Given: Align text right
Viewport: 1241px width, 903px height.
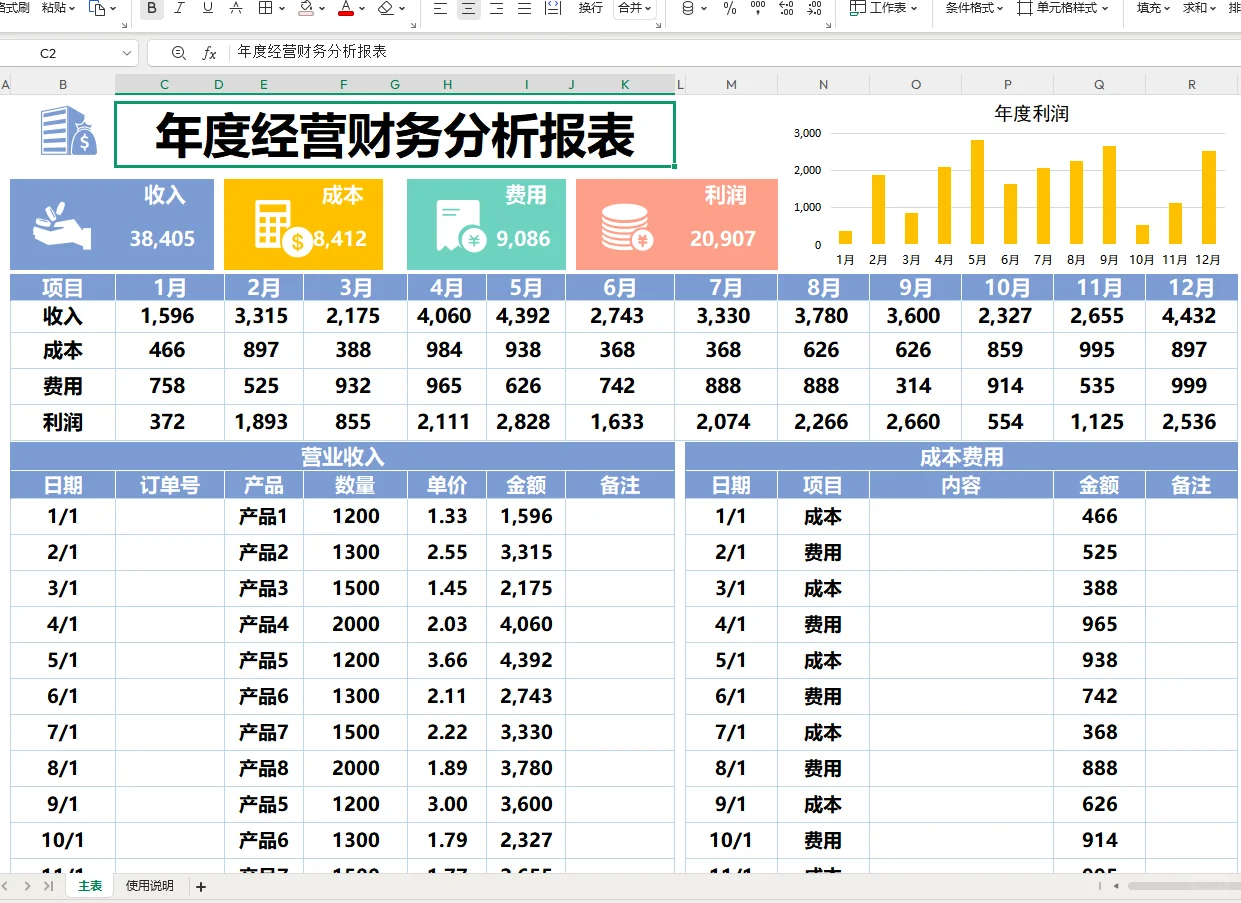Looking at the screenshot, I should click(497, 8).
